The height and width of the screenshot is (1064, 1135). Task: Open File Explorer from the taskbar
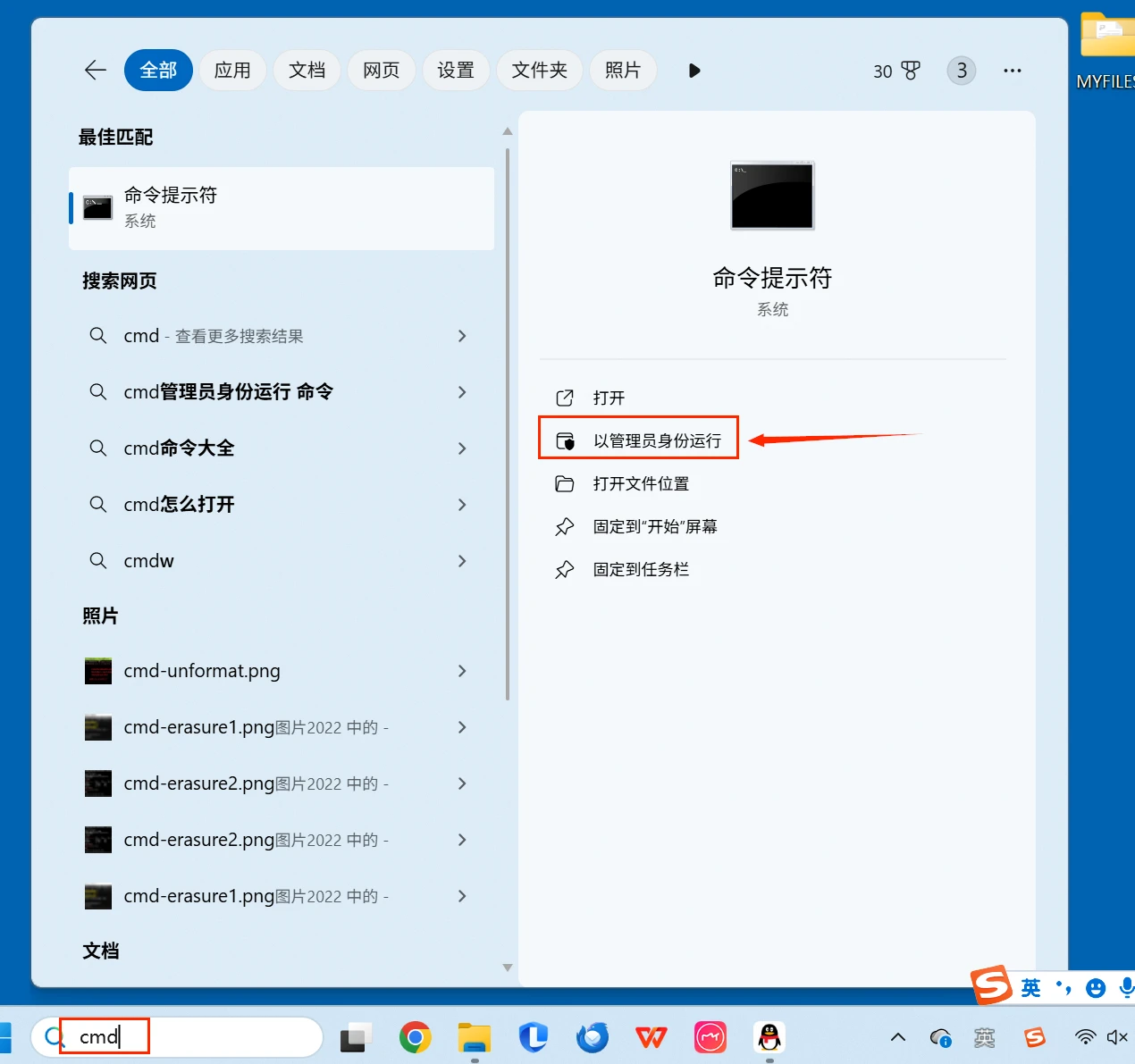click(474, 1037)
